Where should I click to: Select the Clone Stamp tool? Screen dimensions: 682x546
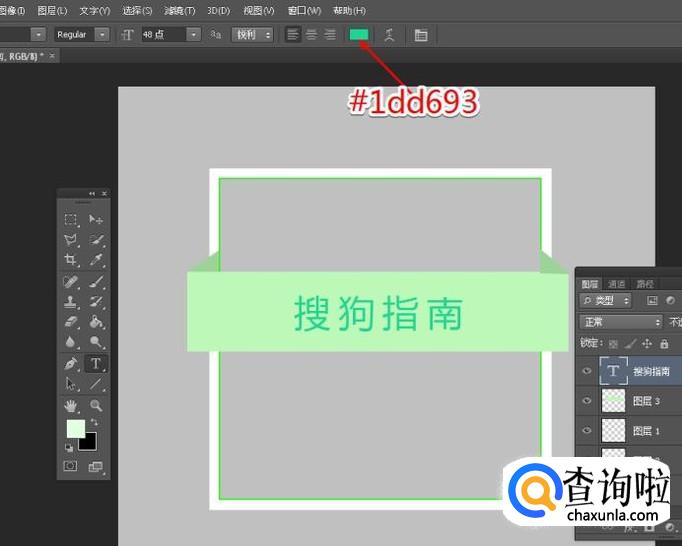[70, 302]
